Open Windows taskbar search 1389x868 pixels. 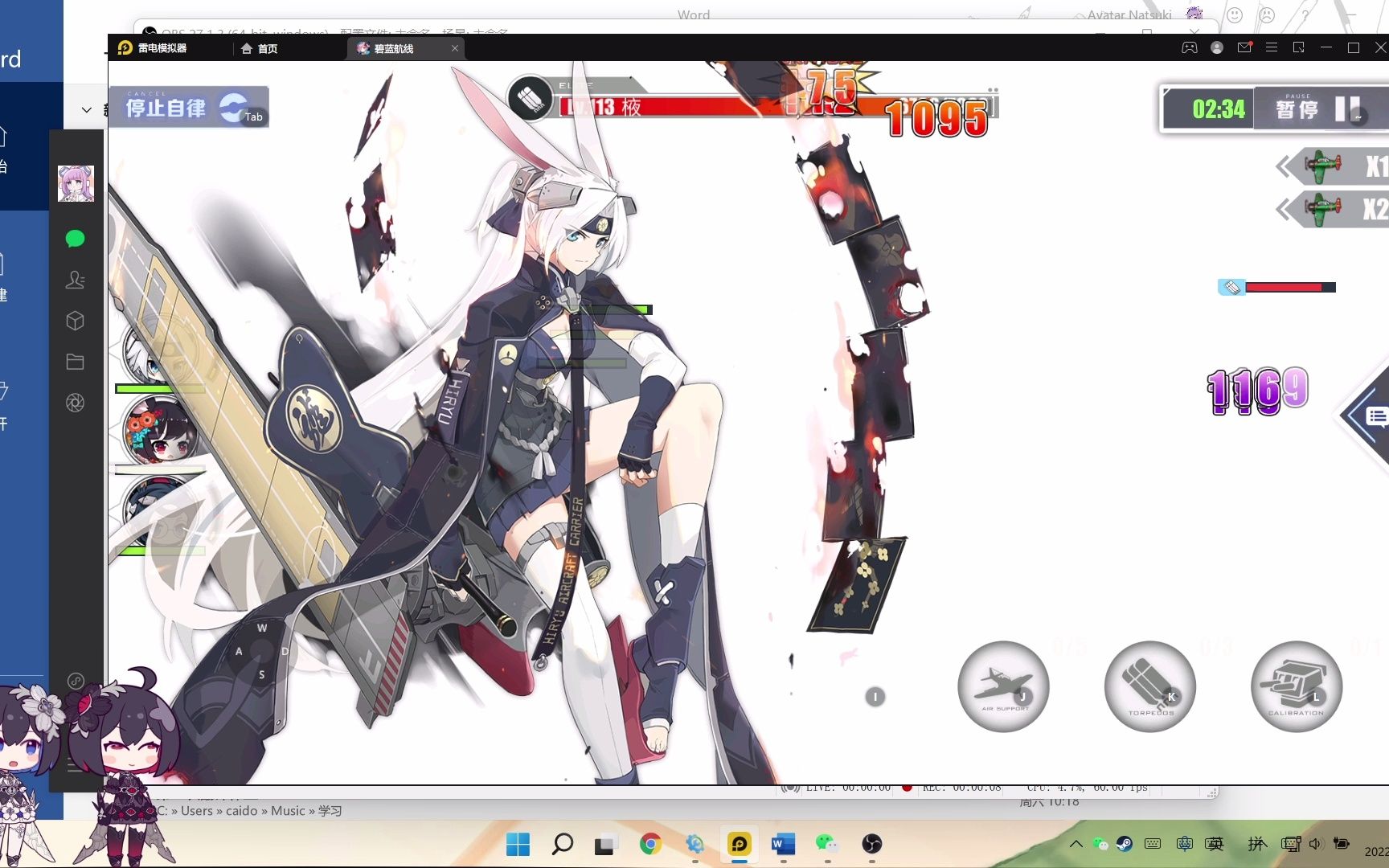[x=562, y=844]
